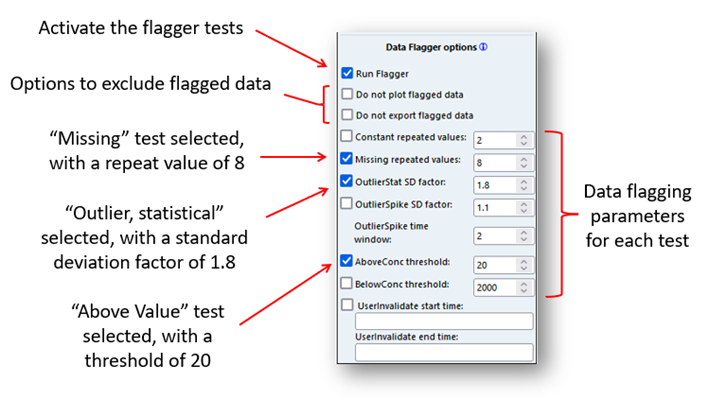Check the BelowConc threshold option
Viewport: 709px width, 400px height.
(346, 284)
